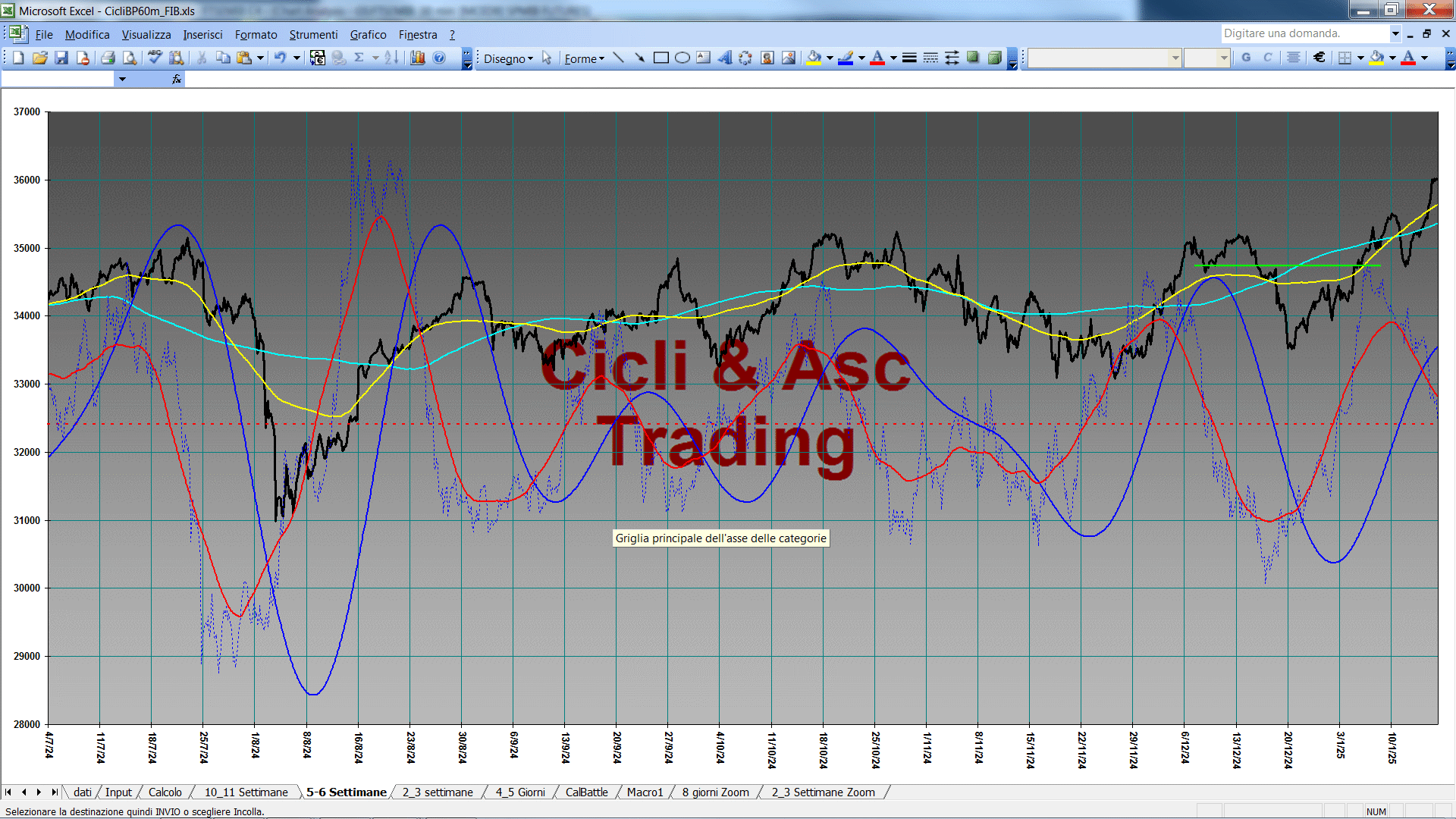Expand the Paste options arrow

[260, 58]
